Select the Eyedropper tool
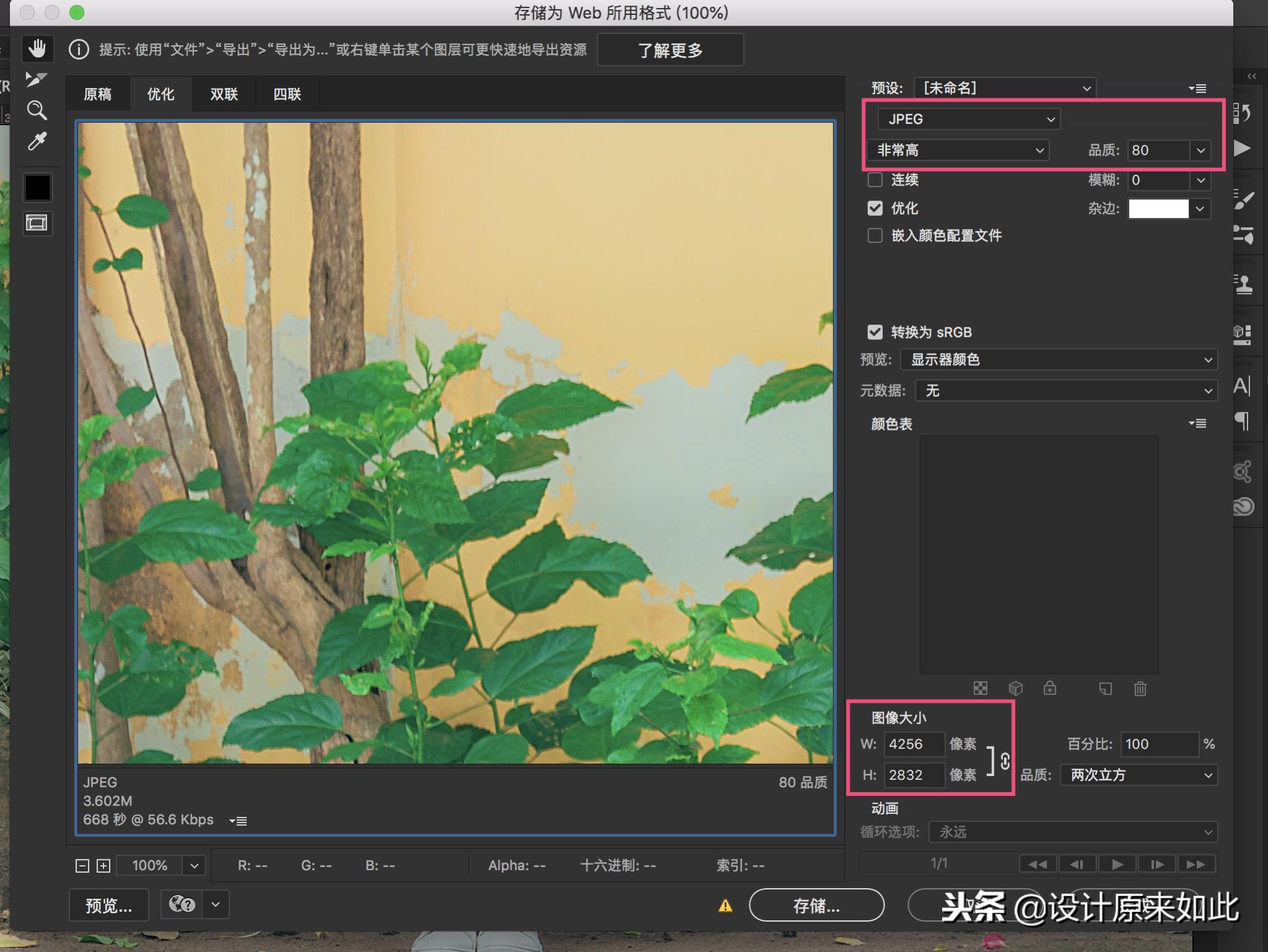Screen dimensions: 1268x952 (37, 142)
